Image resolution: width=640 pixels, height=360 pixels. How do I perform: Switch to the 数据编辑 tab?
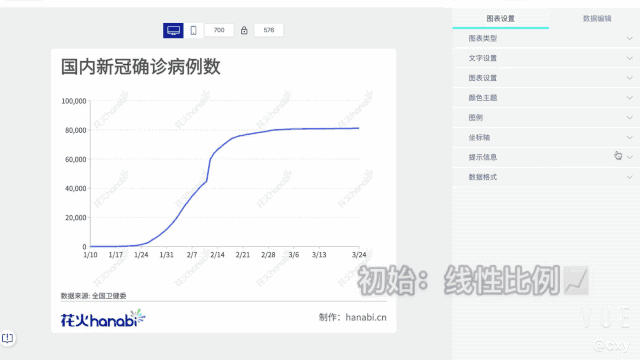[597, 18]
